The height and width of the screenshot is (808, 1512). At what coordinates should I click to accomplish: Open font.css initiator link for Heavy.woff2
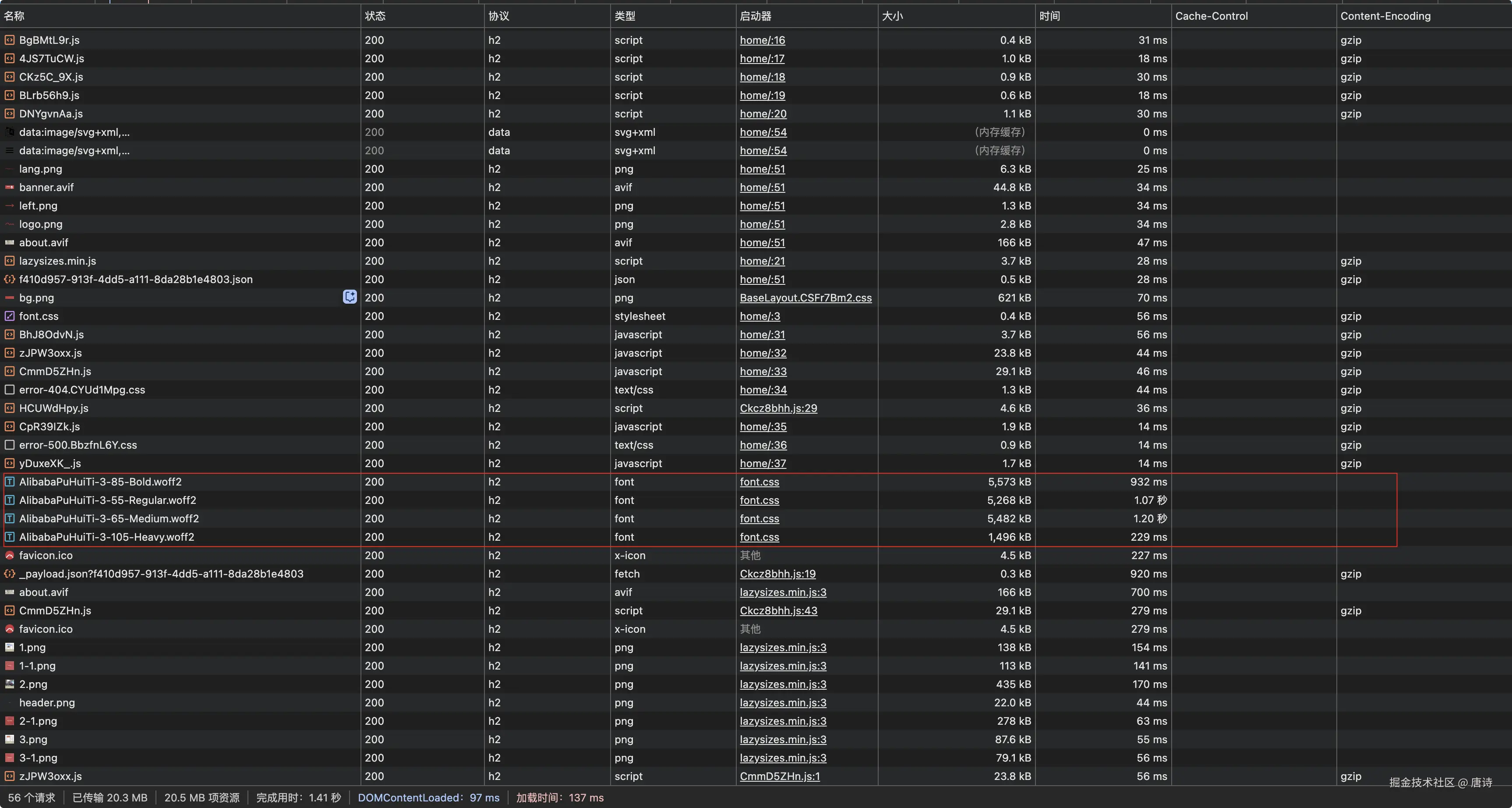coord(760,537)
